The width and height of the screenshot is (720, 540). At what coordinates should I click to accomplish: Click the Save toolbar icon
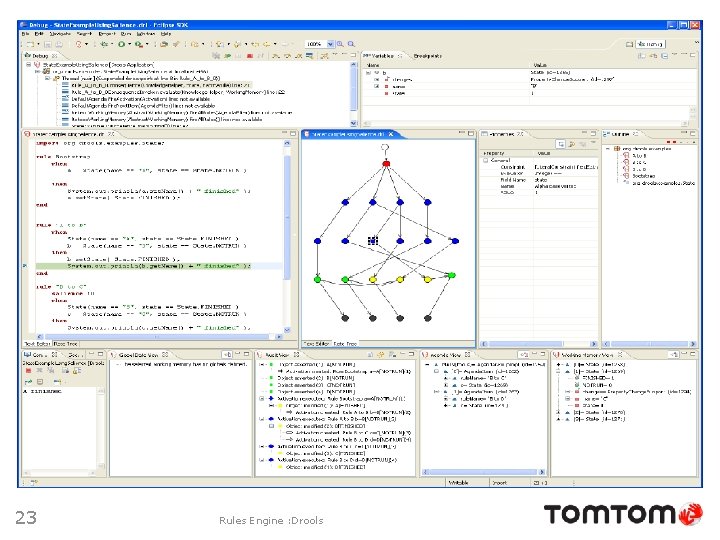(48, 44)
